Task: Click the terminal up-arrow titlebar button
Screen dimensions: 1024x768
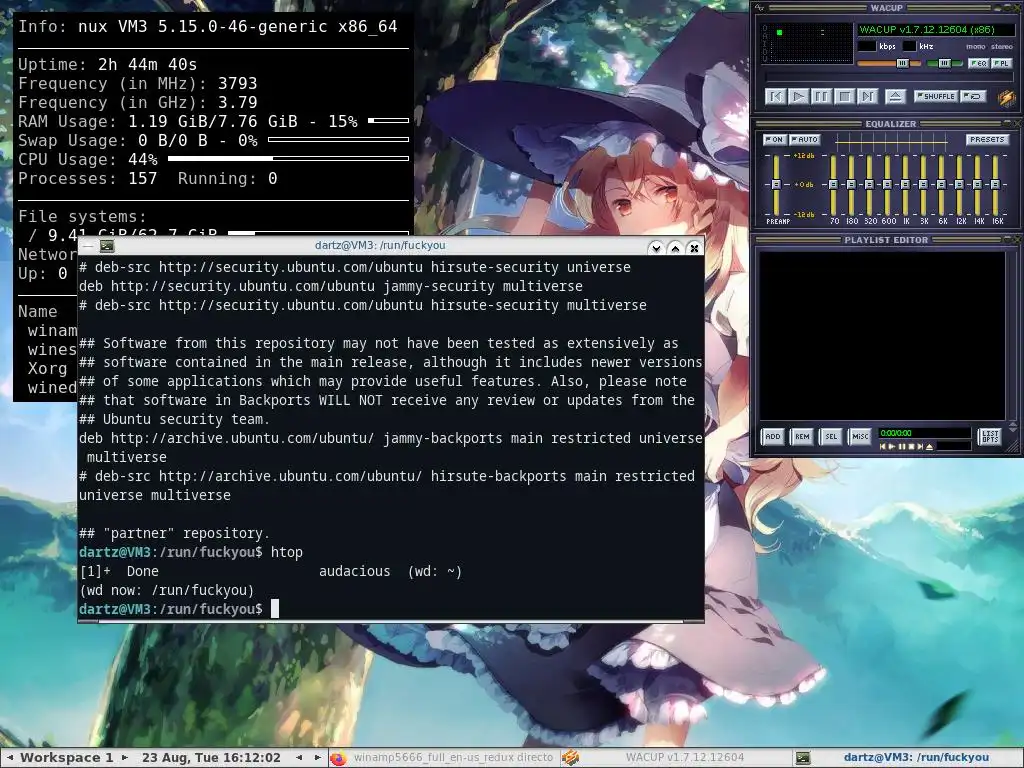Action: pyautogui.click(x=675, y=248)
